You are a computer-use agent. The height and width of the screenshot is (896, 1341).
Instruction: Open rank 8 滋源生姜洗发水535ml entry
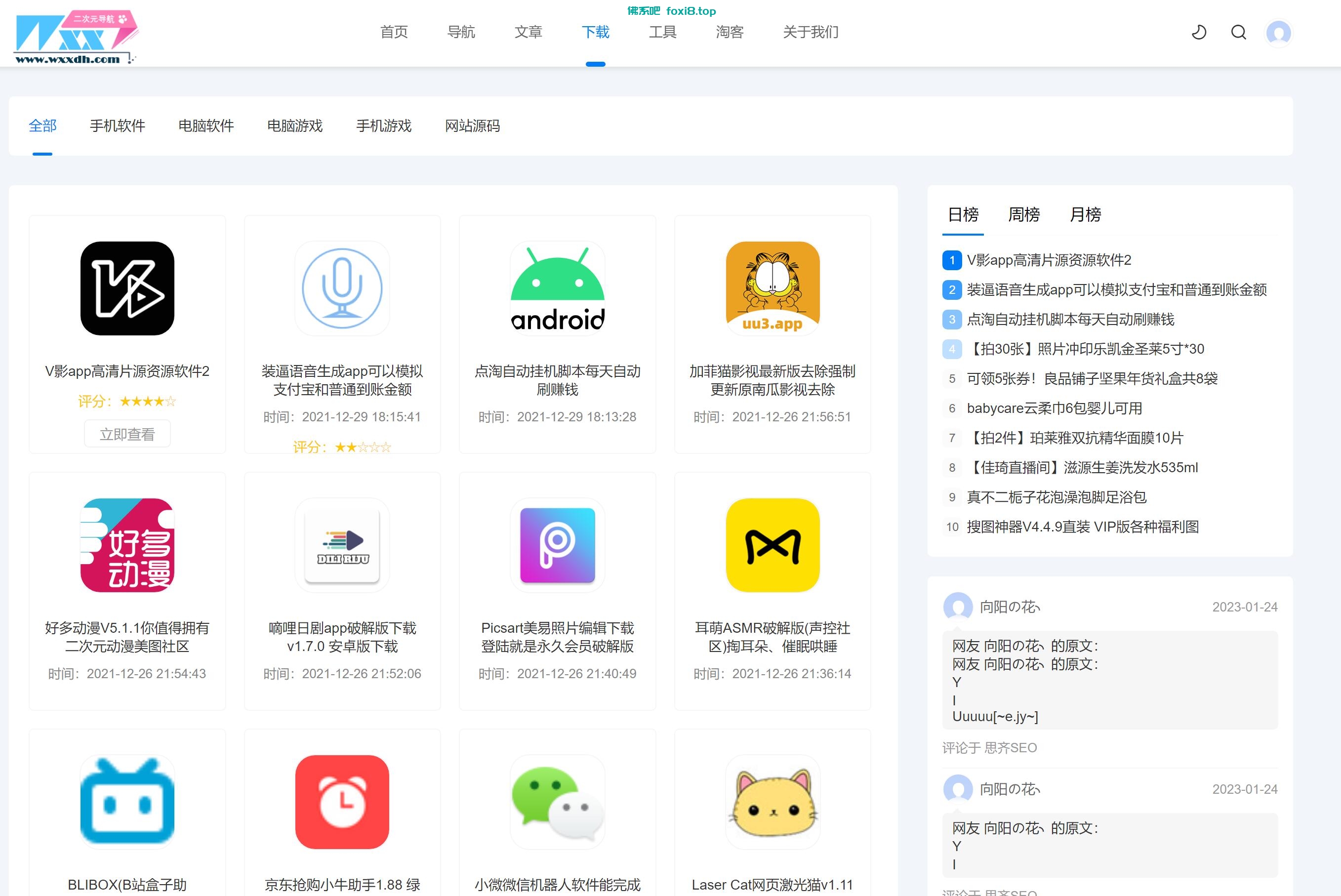click(1082, 468)
